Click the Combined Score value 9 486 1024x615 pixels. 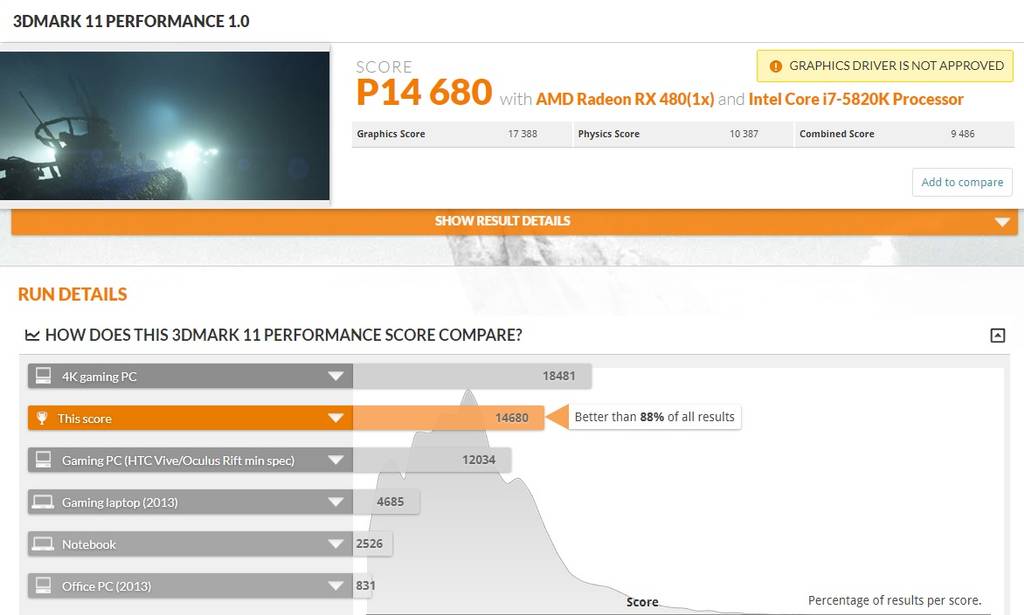pyautogui.click(x=963, y=134)
